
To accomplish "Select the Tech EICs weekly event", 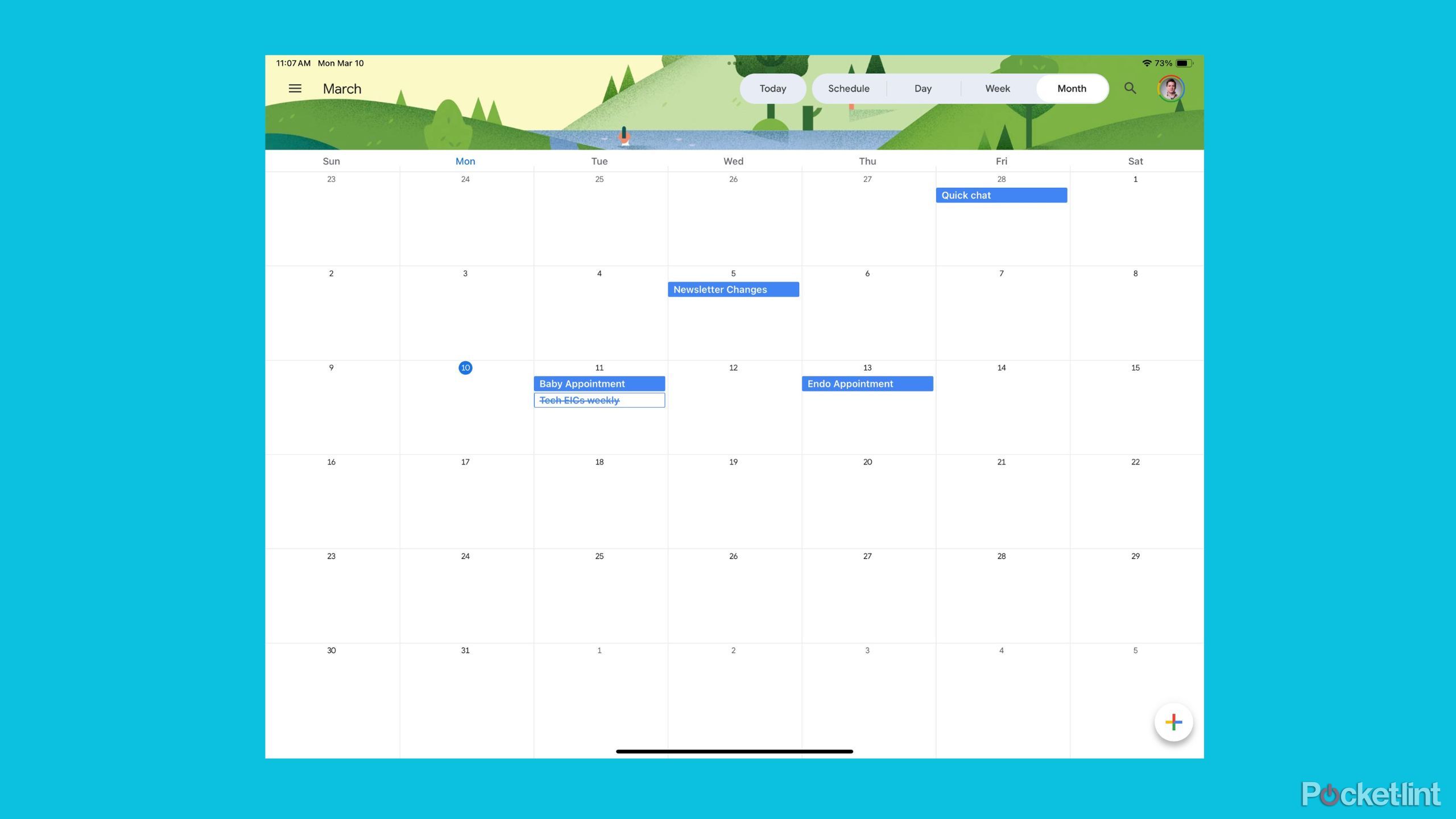I will coord(599,400).
